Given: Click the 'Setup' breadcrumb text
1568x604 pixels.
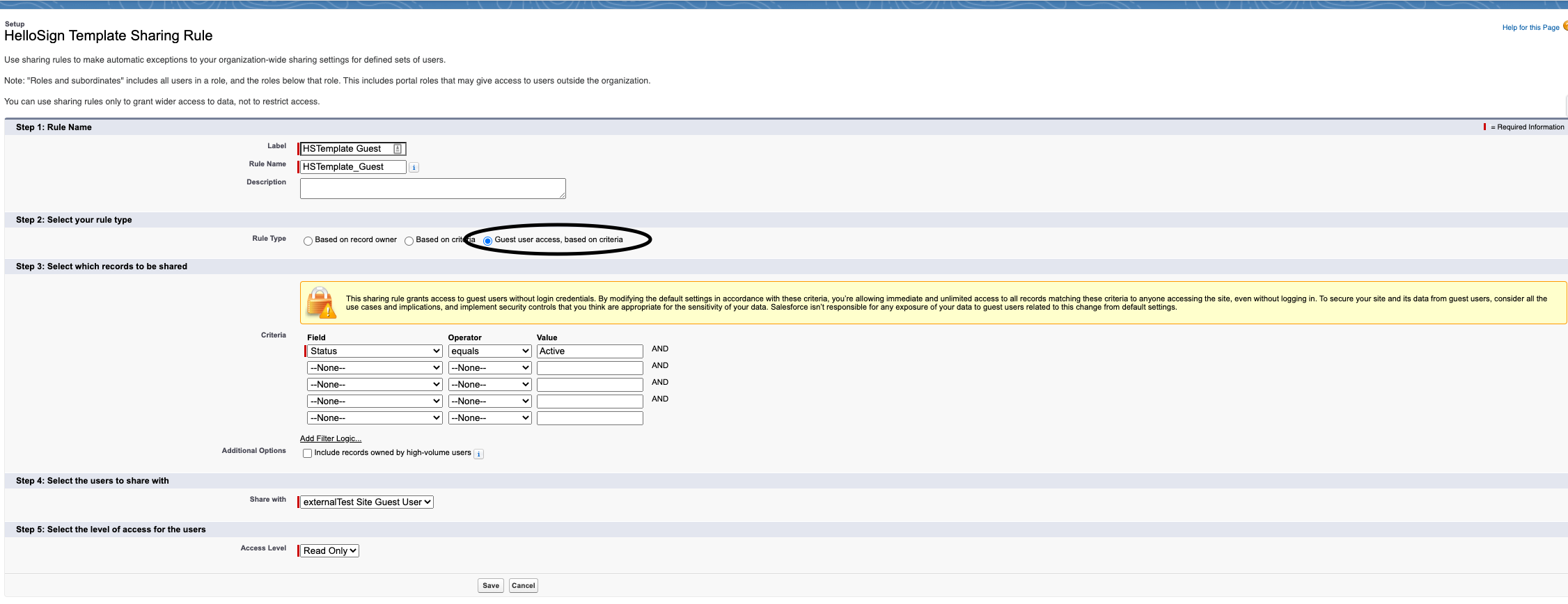Looking at the screenshot, I should pos(15,24).
